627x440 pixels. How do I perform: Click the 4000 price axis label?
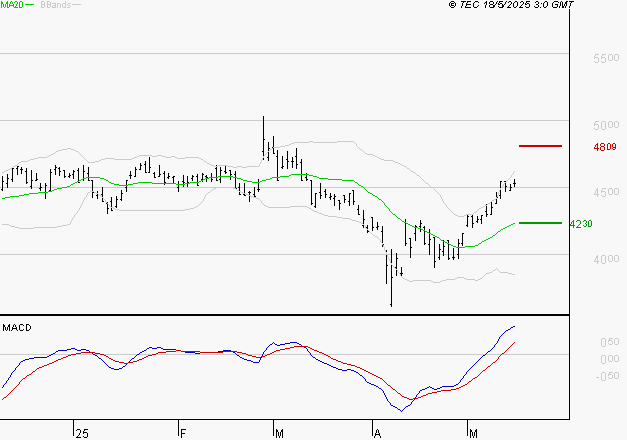pyautogui.click(x=607, y=260)
